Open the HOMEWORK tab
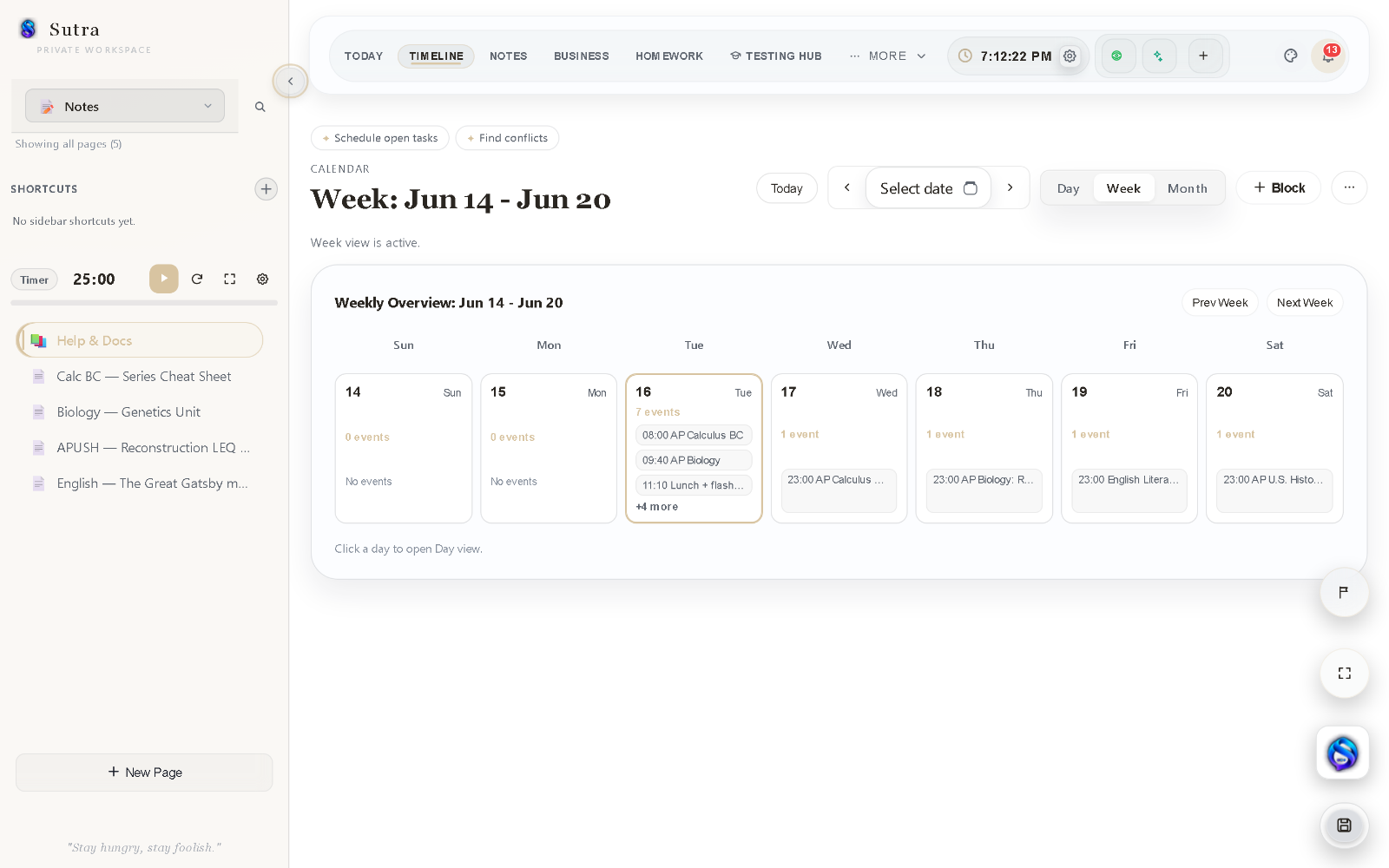This screenshot has width=1389, height=868. pyautogui.click(x=669, y=56)
